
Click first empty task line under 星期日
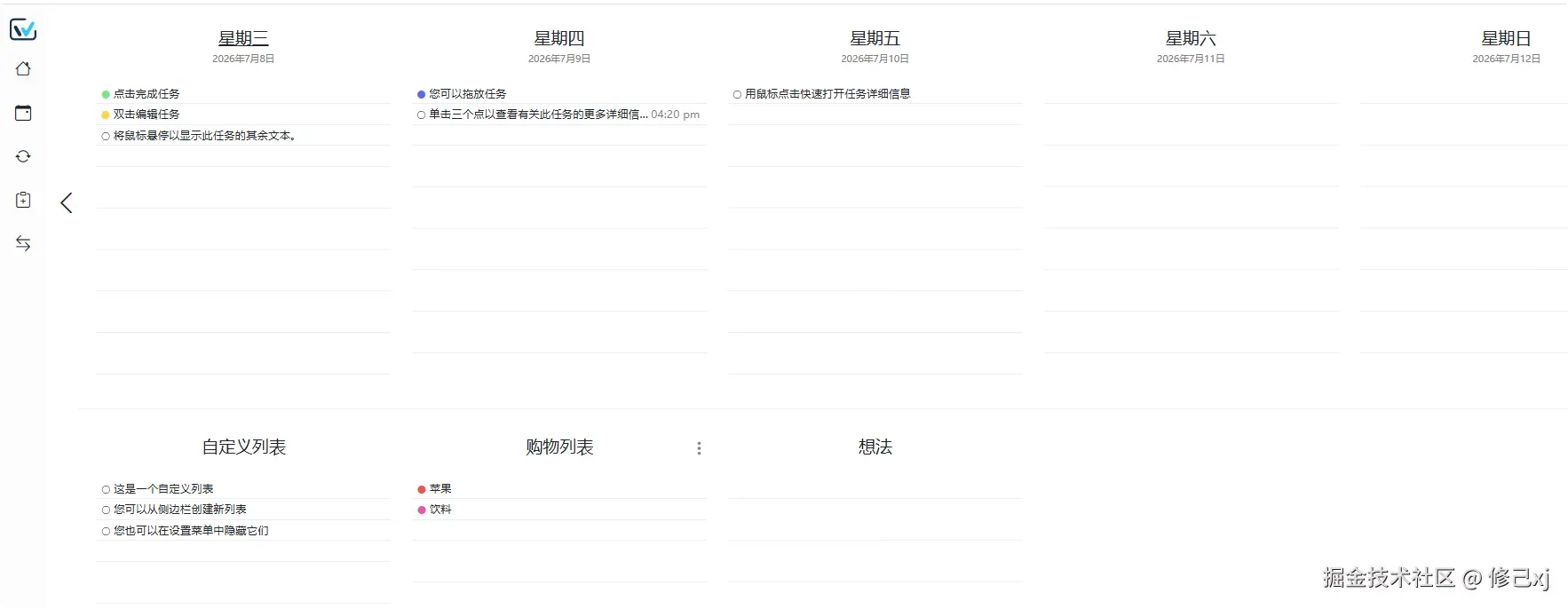coord(1463,94)
